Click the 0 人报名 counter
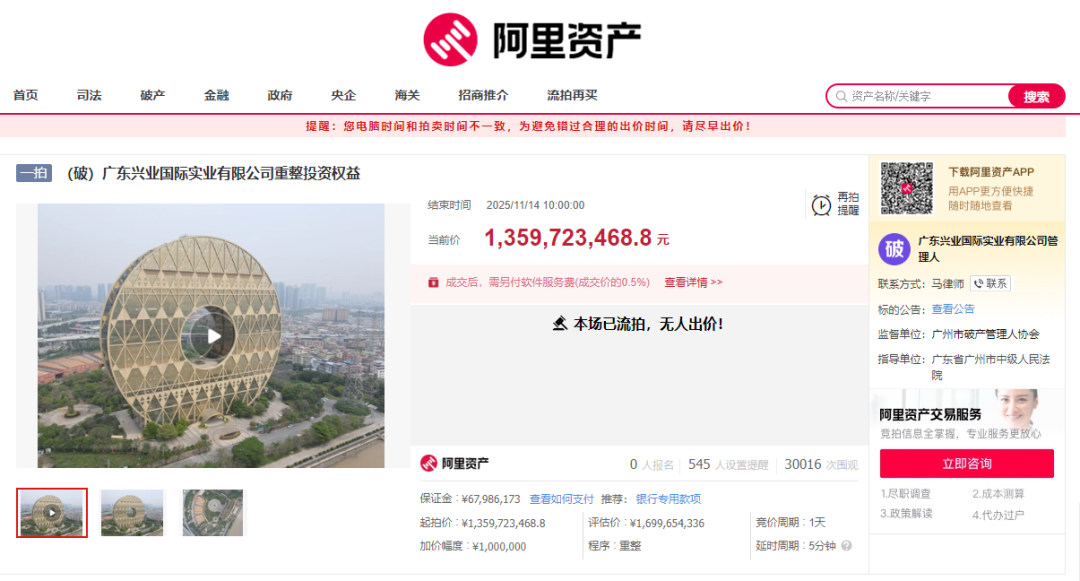The width and height of the screenshot is (1080, 581). (652, 465)
